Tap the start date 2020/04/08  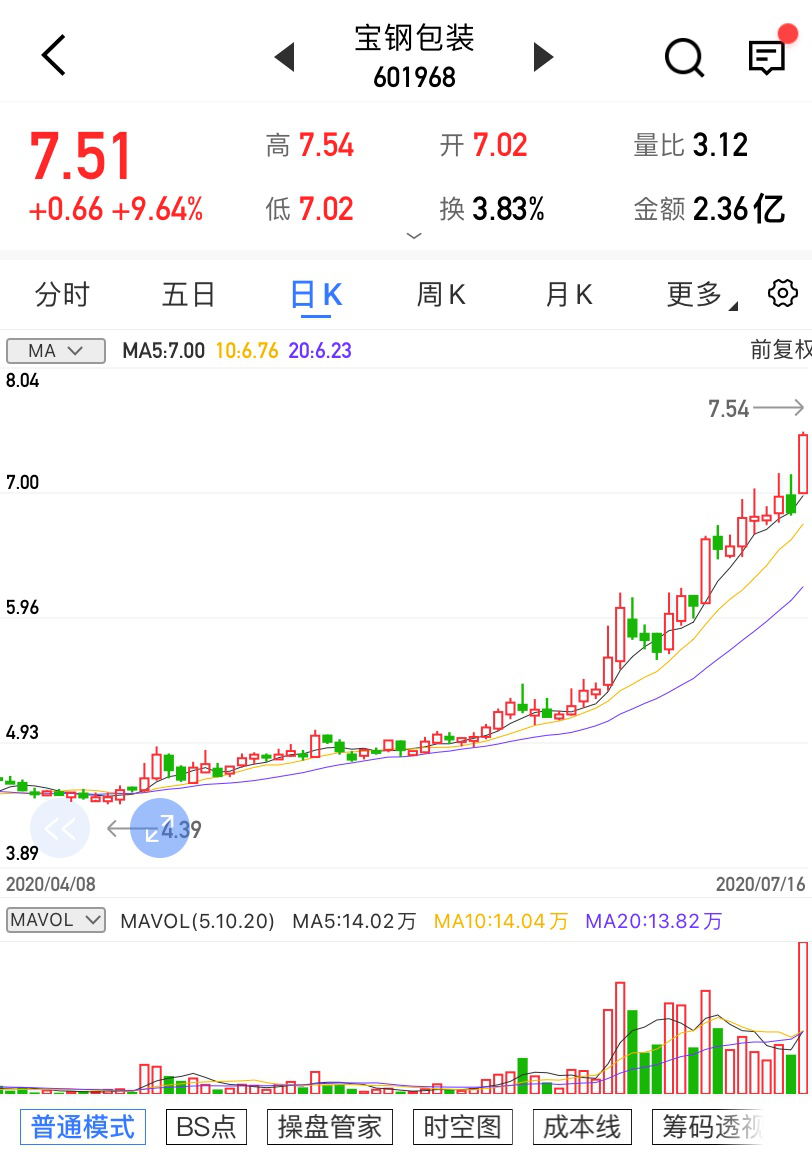click(51, 884)
